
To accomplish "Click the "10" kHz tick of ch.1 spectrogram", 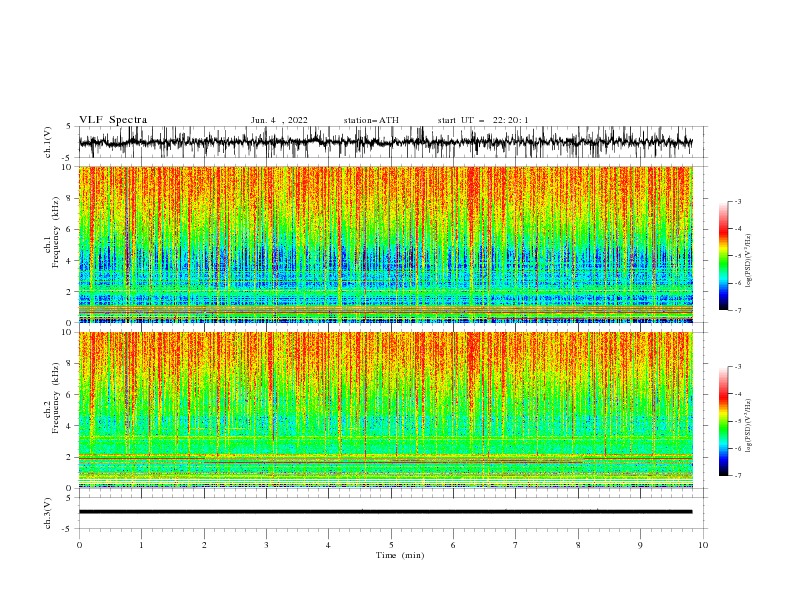I will pyautogui.click(x=69, y=167).
